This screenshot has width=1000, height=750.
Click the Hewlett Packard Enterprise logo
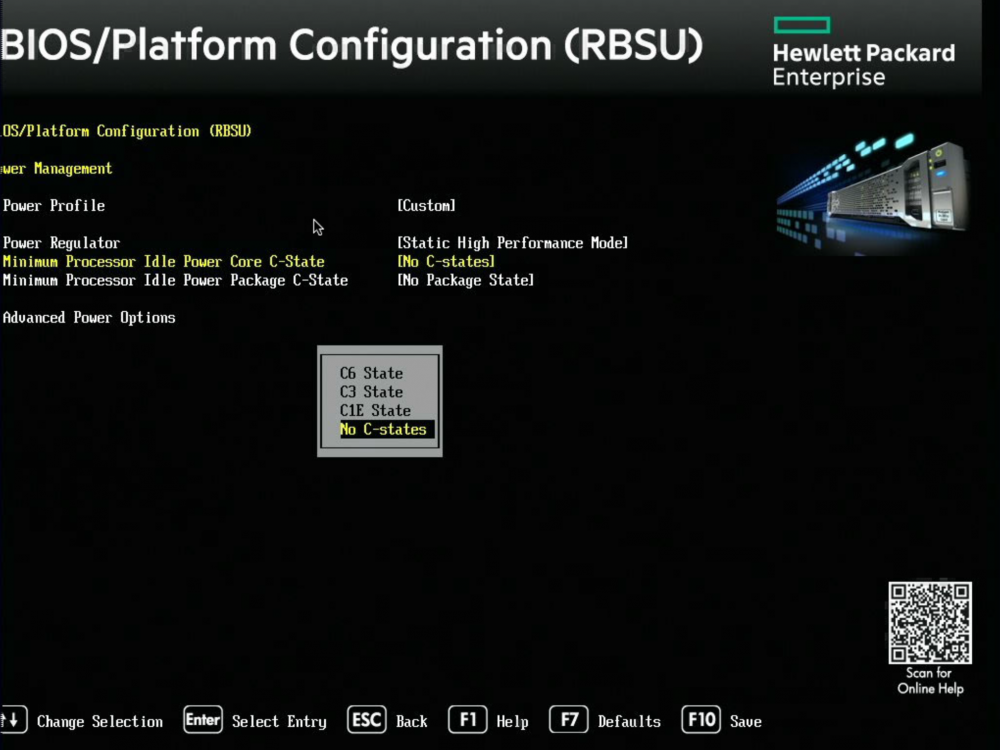(x=864, y=52)
